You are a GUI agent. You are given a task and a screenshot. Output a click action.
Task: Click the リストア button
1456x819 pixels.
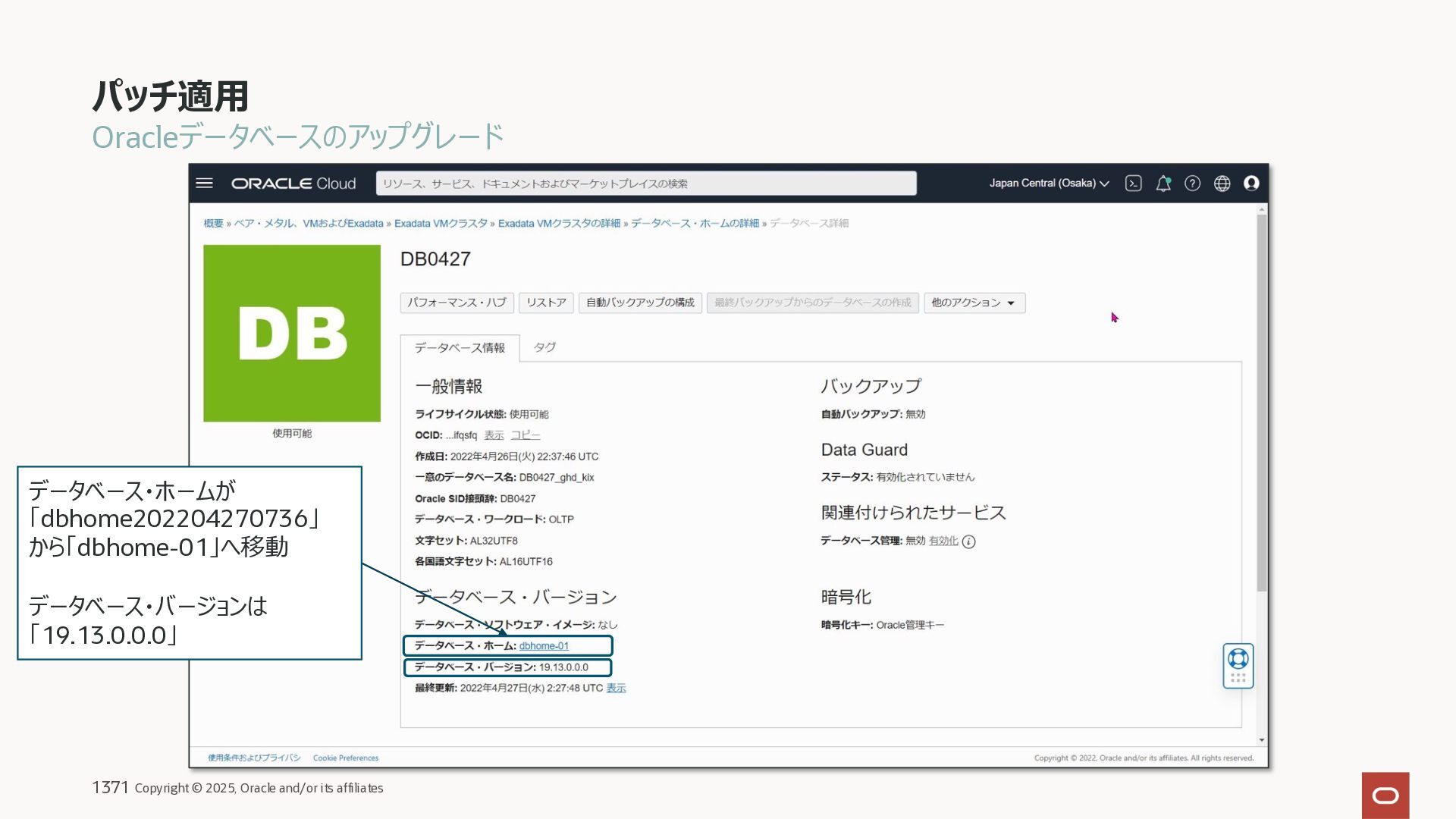point(546,303)
